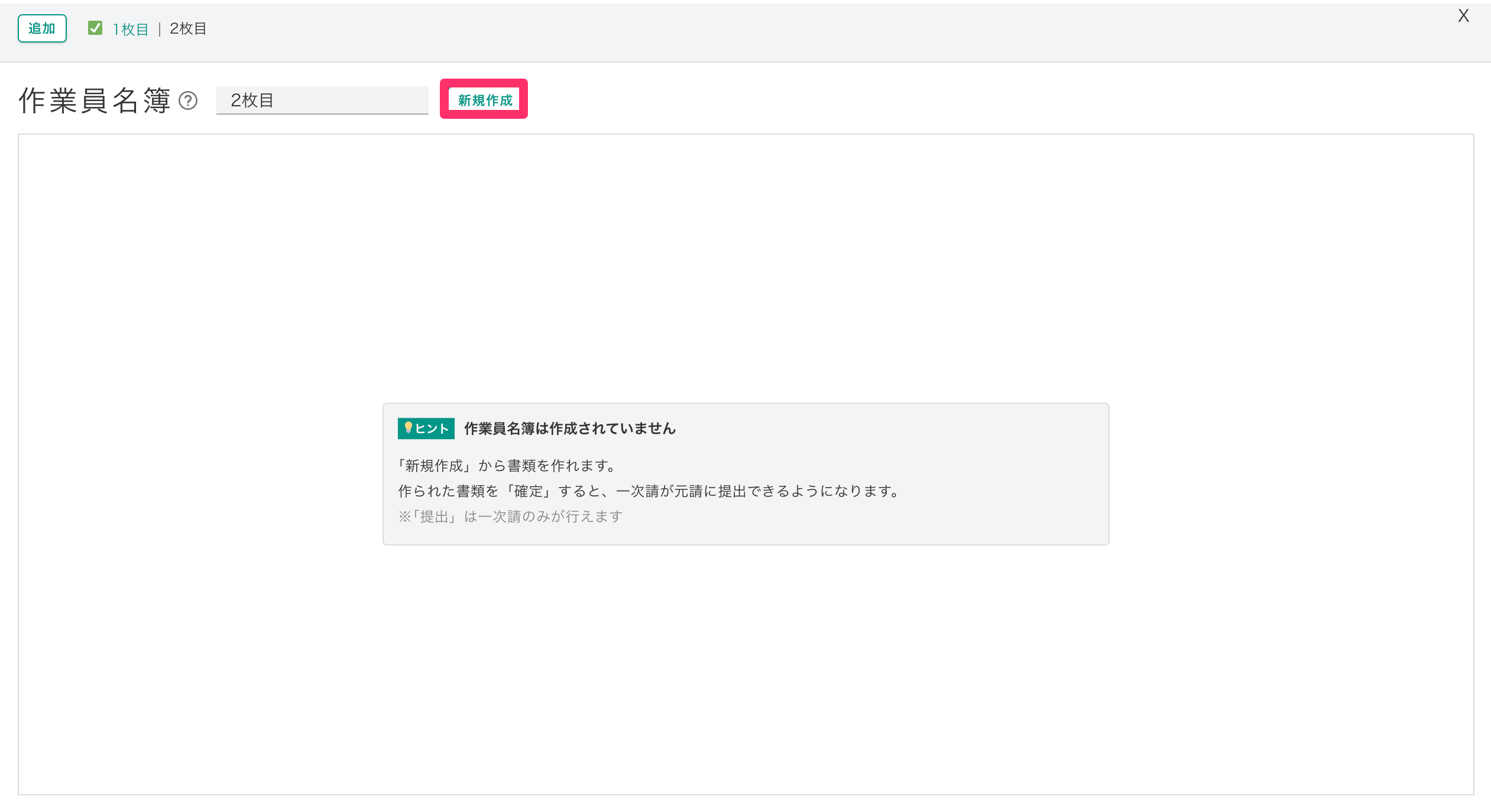
Task: Click the separator between 1枚目 and 2枚目
Action: 160,29
